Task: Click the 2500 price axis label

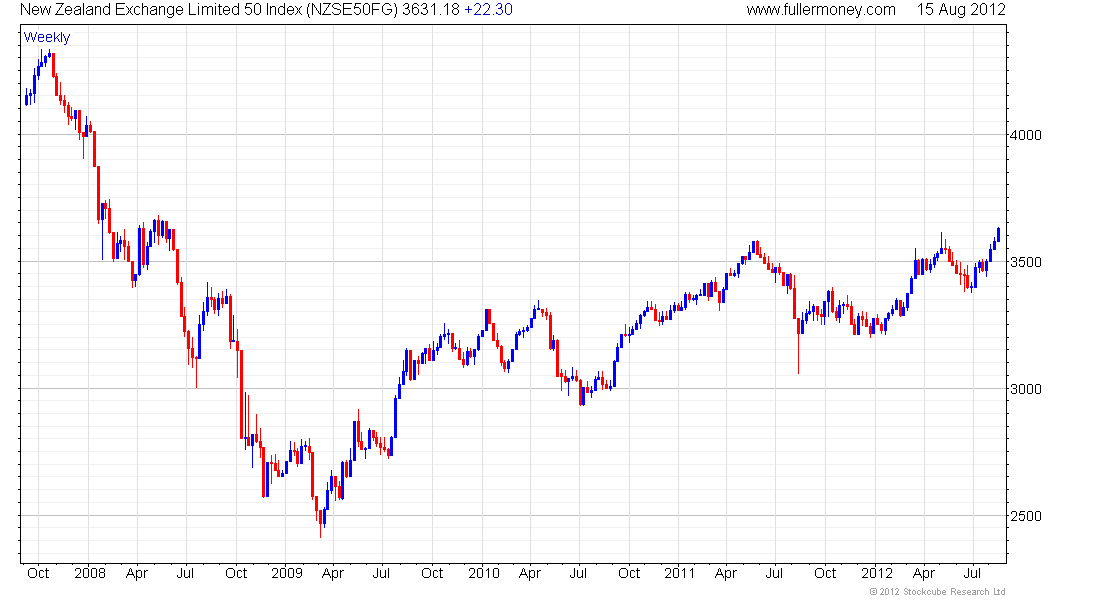Action: (1026, 516)
